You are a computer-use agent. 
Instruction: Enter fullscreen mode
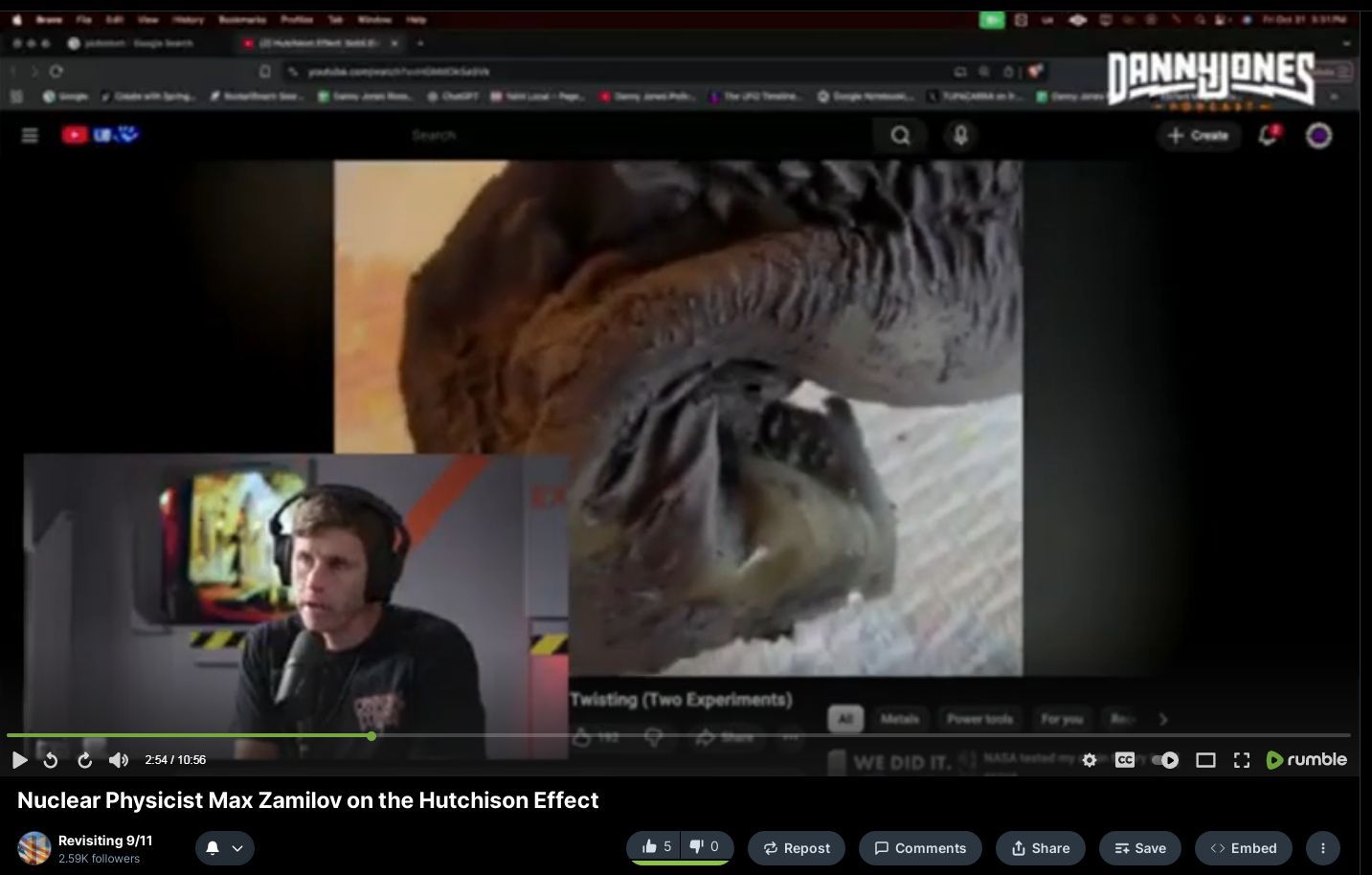[1242, 760]
